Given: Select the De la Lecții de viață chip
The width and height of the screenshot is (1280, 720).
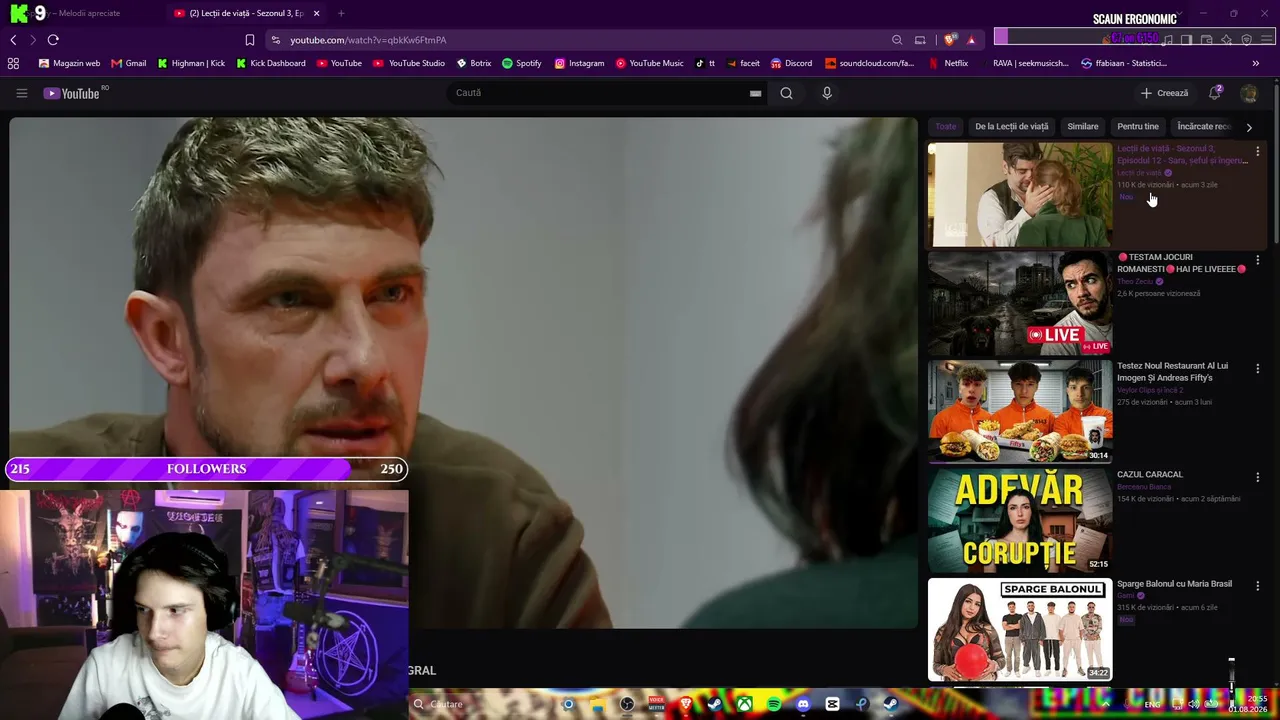Looking at the screenshot, I should pyautogui.click(x=1012, y=127).
